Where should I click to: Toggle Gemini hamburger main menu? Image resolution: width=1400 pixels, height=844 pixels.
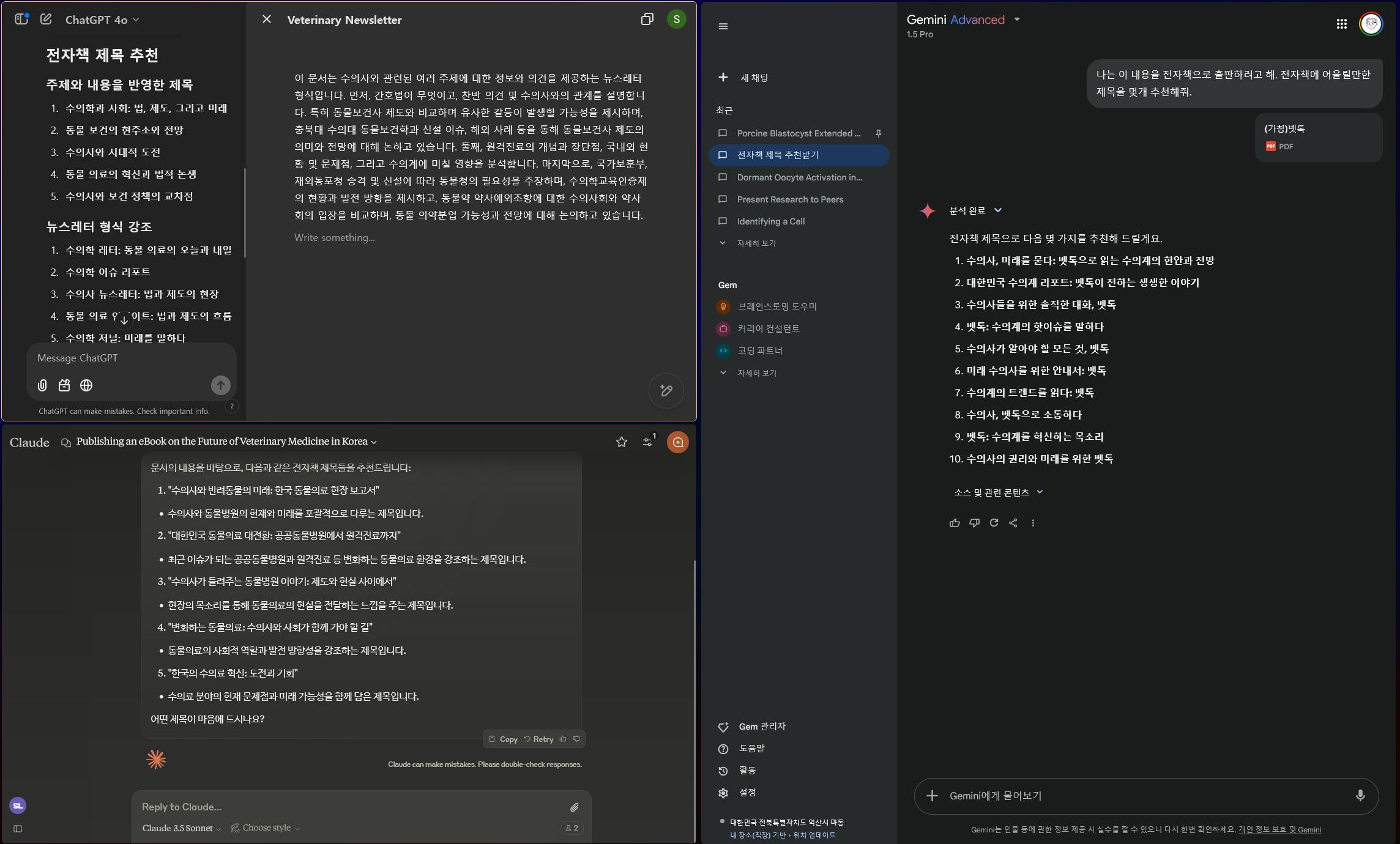[723, 26]
